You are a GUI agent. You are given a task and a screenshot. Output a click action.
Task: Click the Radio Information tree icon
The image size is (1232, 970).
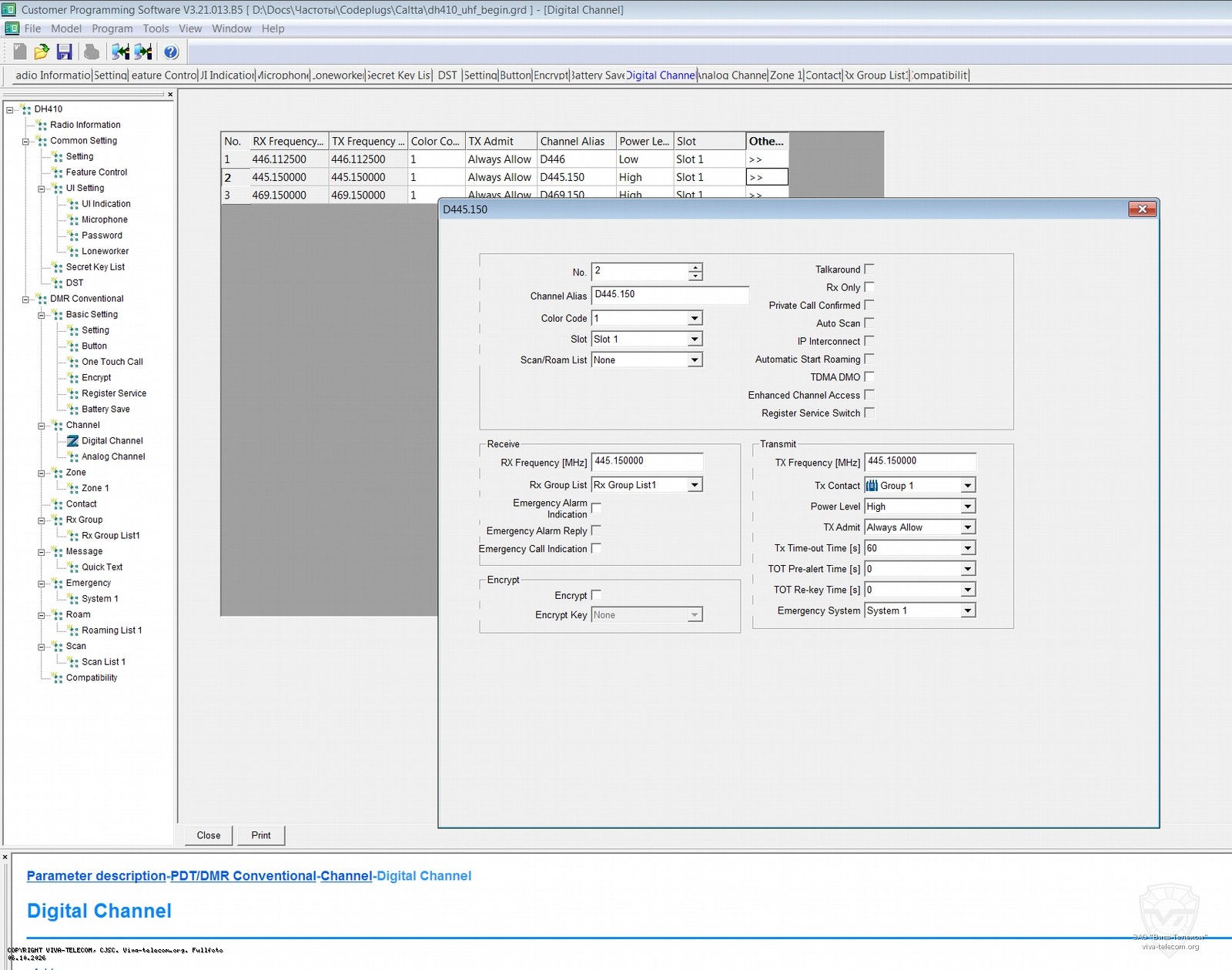coord(42,125)
